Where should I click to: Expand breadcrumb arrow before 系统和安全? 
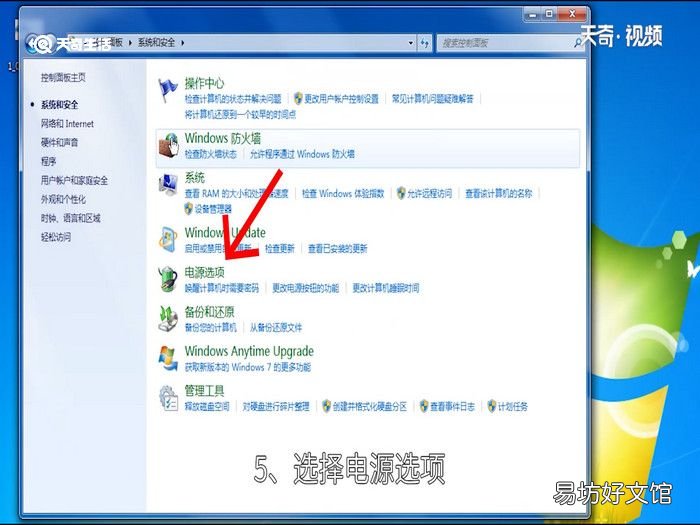pos(130,43)
